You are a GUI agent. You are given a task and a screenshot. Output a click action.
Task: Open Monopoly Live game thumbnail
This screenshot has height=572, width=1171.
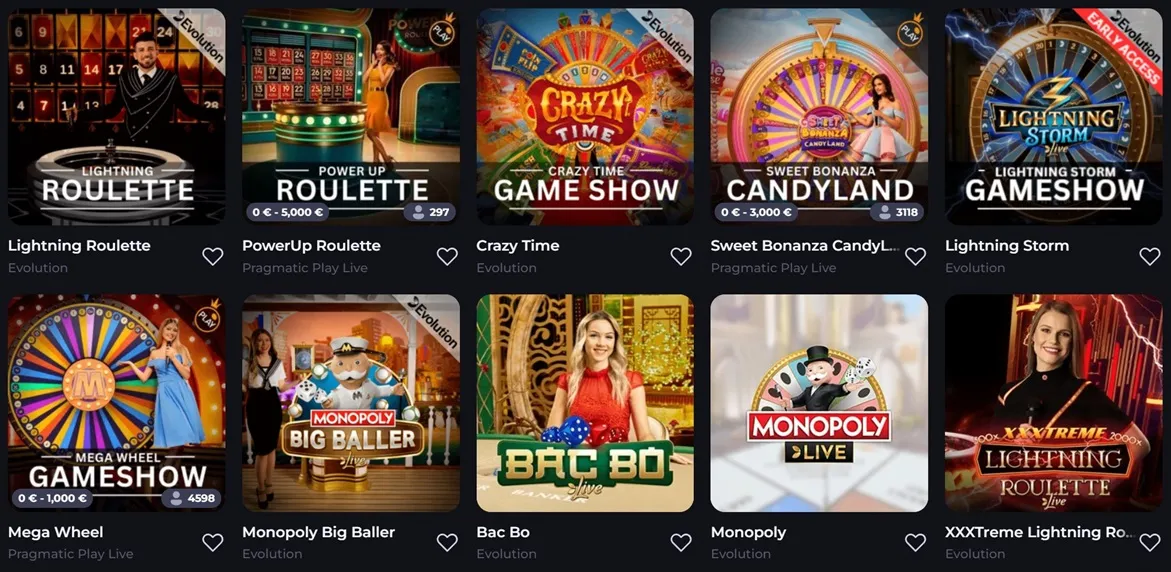coord(819,402)
